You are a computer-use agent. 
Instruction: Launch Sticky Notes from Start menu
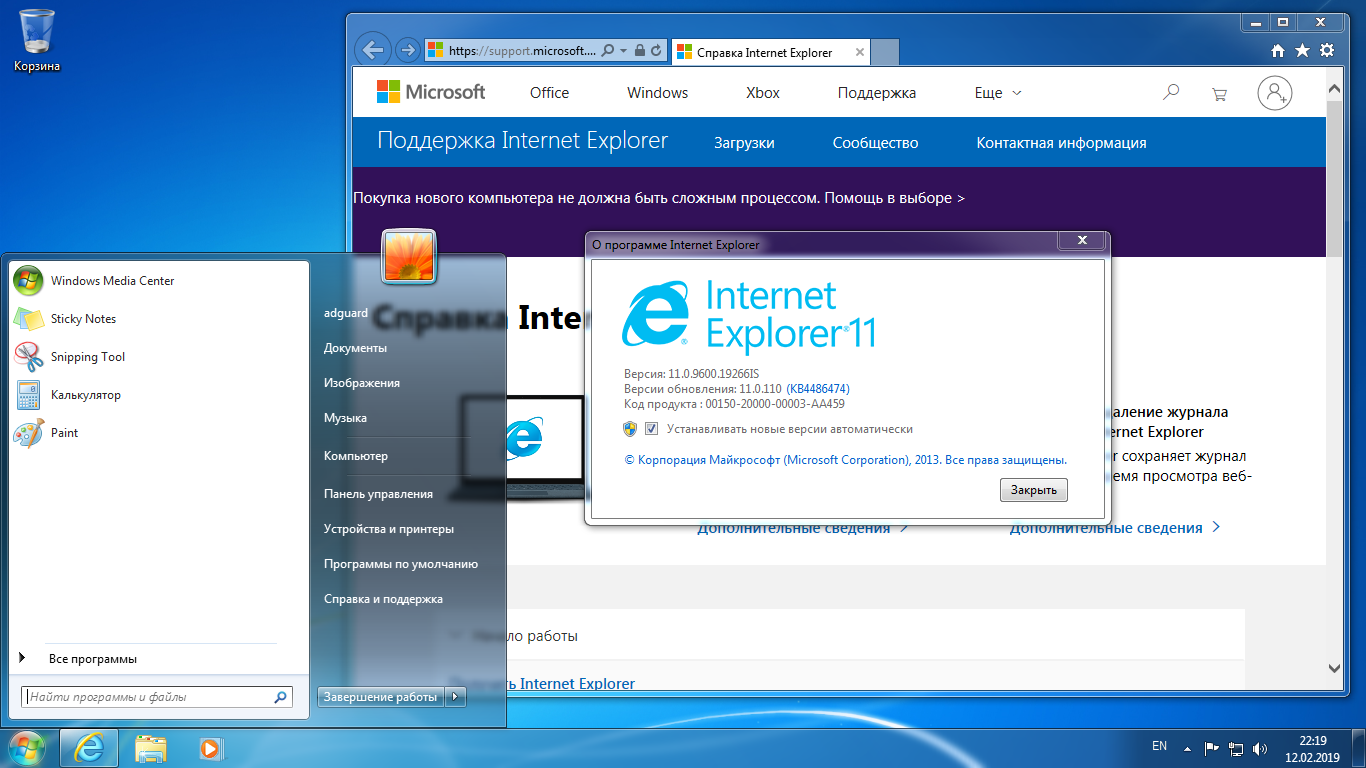point(156,319)
